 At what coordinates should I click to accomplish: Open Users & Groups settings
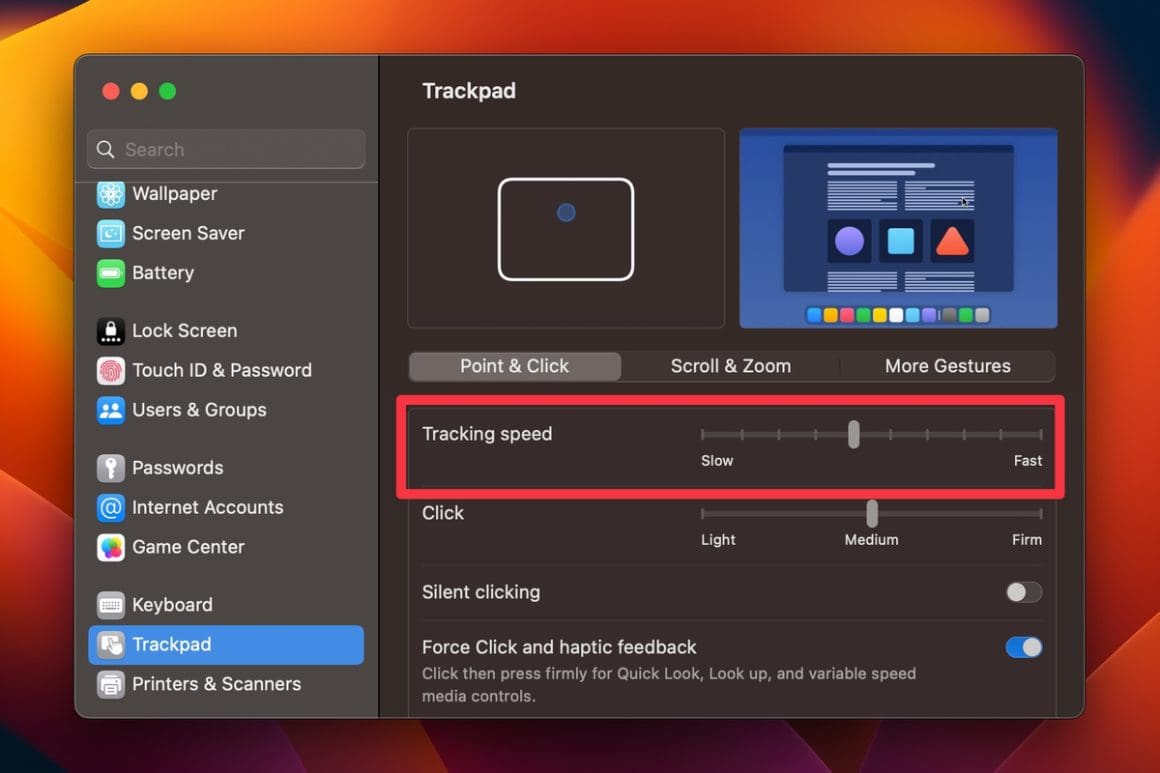click(111, 410)
